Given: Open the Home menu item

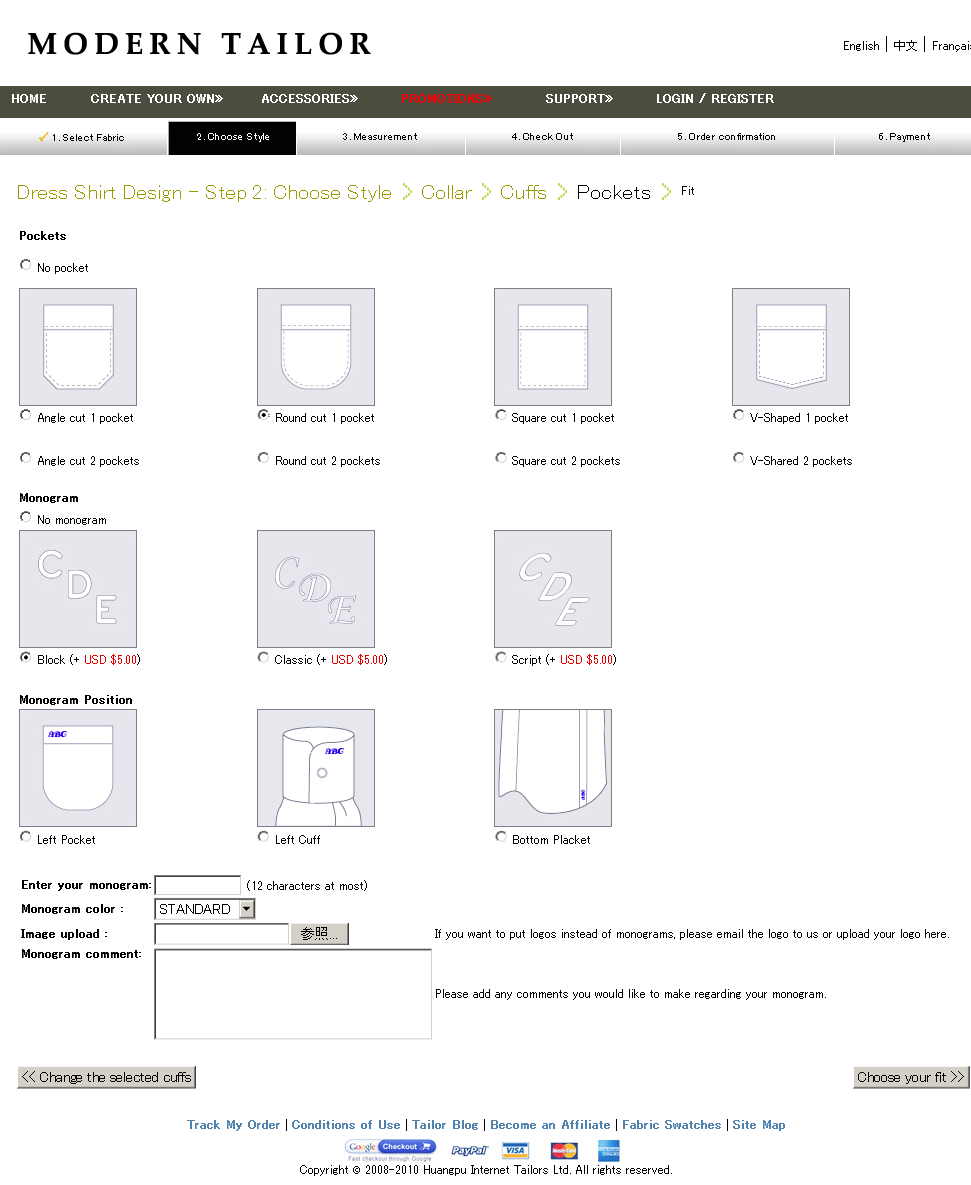Looking at the screenshot, I should click(29, 99).
